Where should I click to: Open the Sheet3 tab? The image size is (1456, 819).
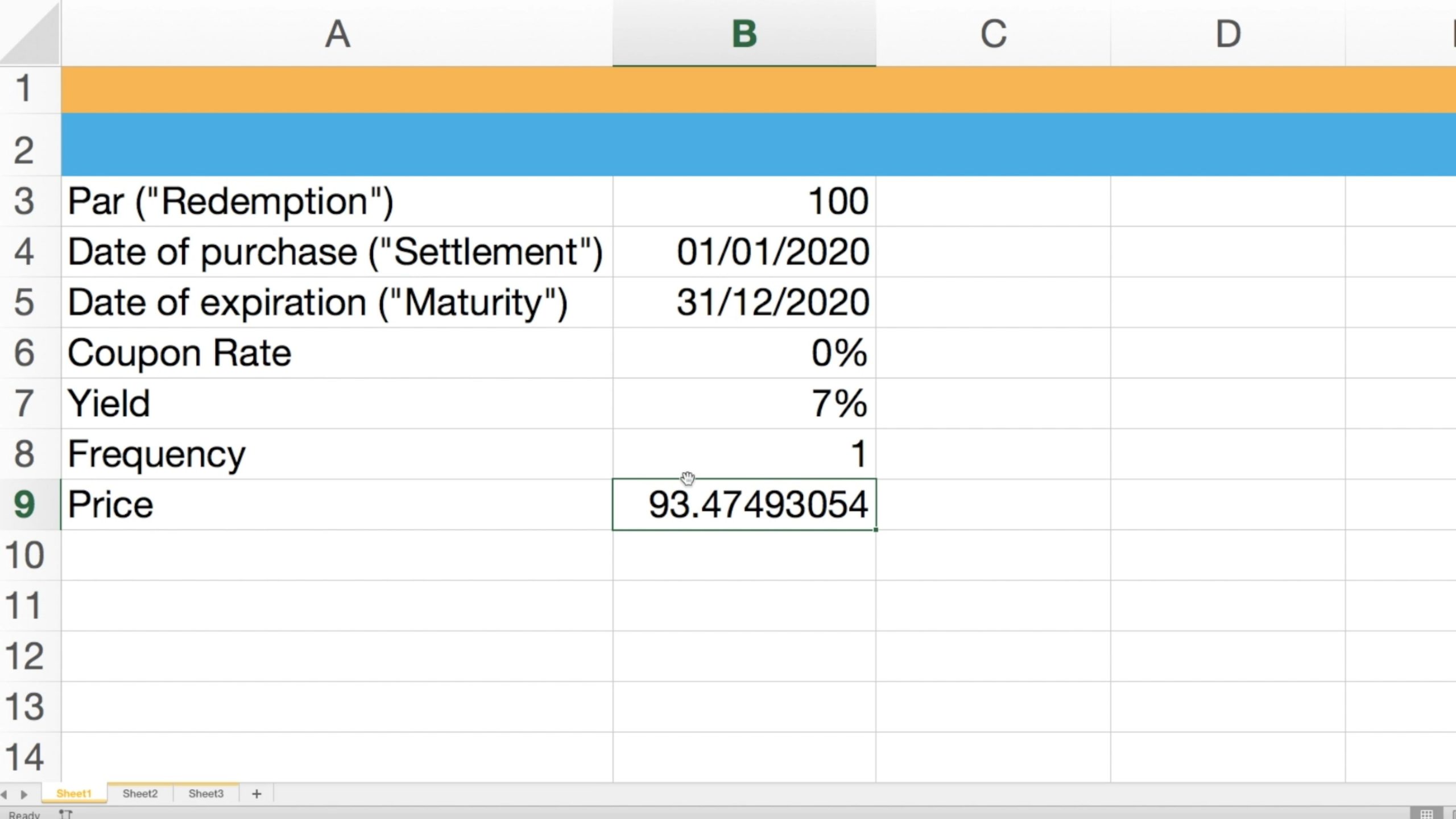coord(206,793)
